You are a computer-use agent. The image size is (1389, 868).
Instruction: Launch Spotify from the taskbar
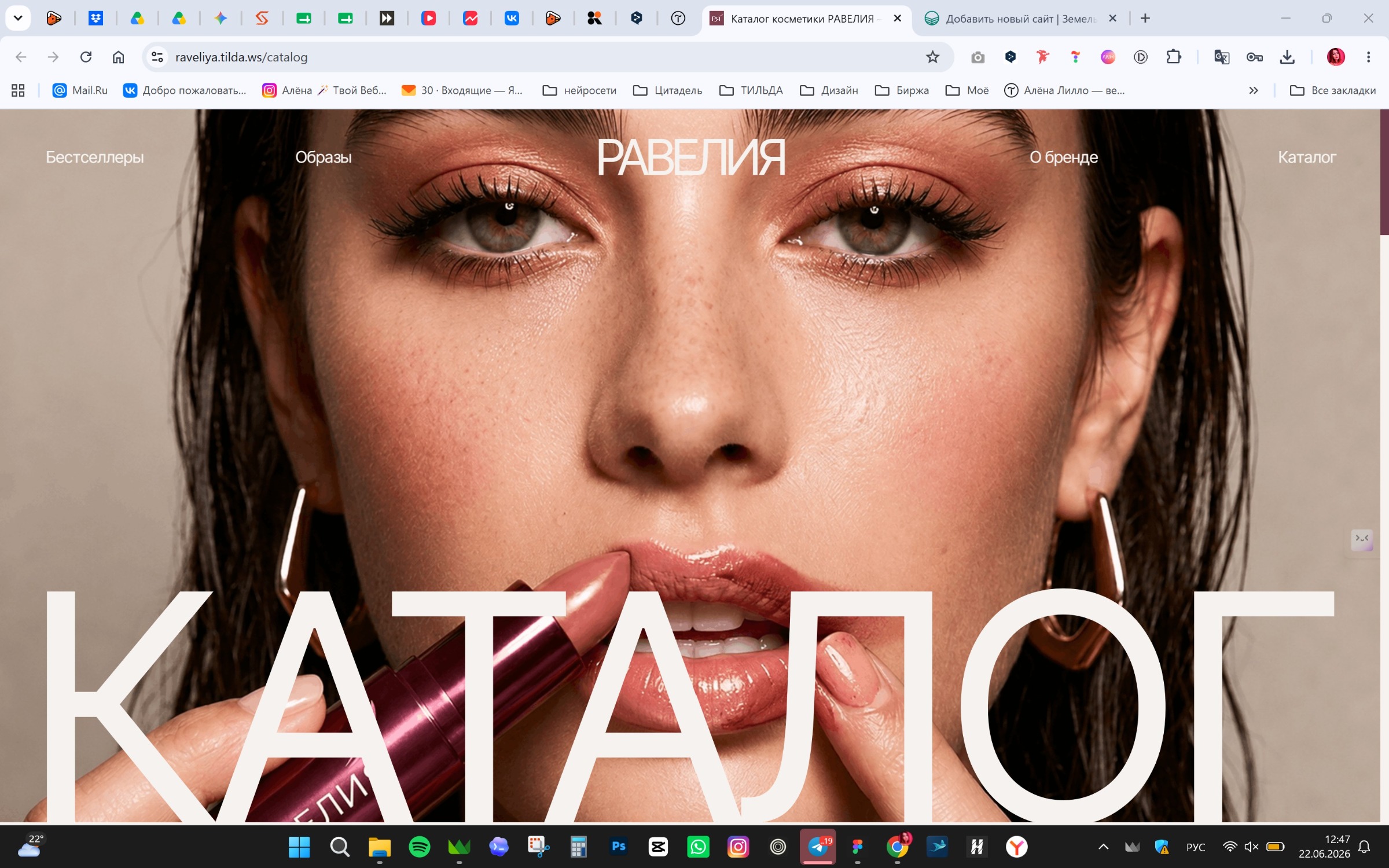[420, 847]
